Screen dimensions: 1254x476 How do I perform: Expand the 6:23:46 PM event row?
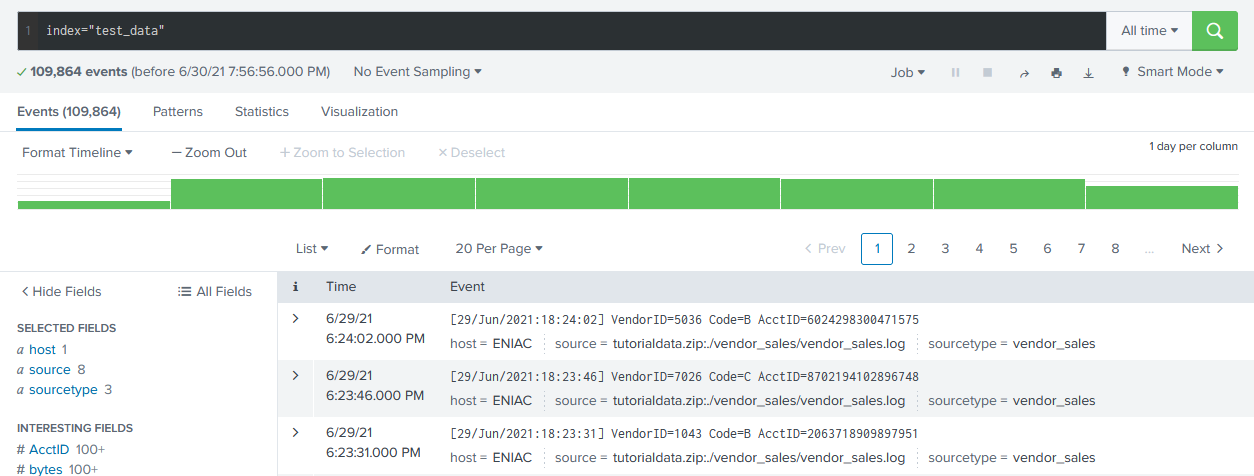coord(295,375)
